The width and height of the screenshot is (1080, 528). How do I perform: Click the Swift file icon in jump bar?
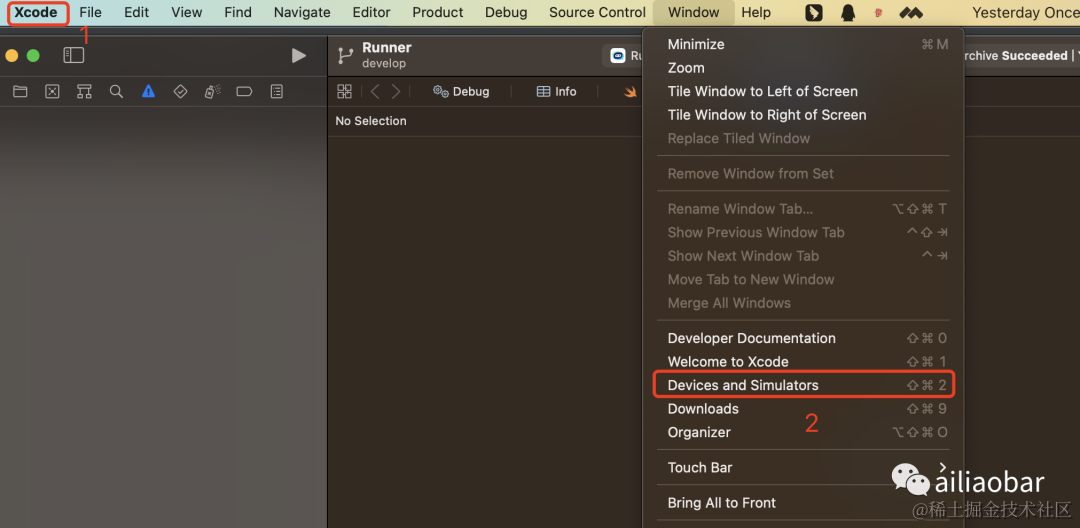[630, 92]
